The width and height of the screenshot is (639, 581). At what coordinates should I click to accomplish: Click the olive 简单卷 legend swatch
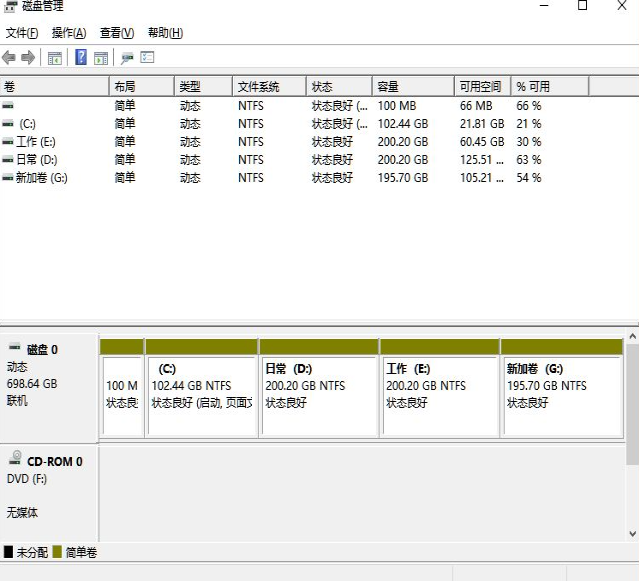coord(58,552)
